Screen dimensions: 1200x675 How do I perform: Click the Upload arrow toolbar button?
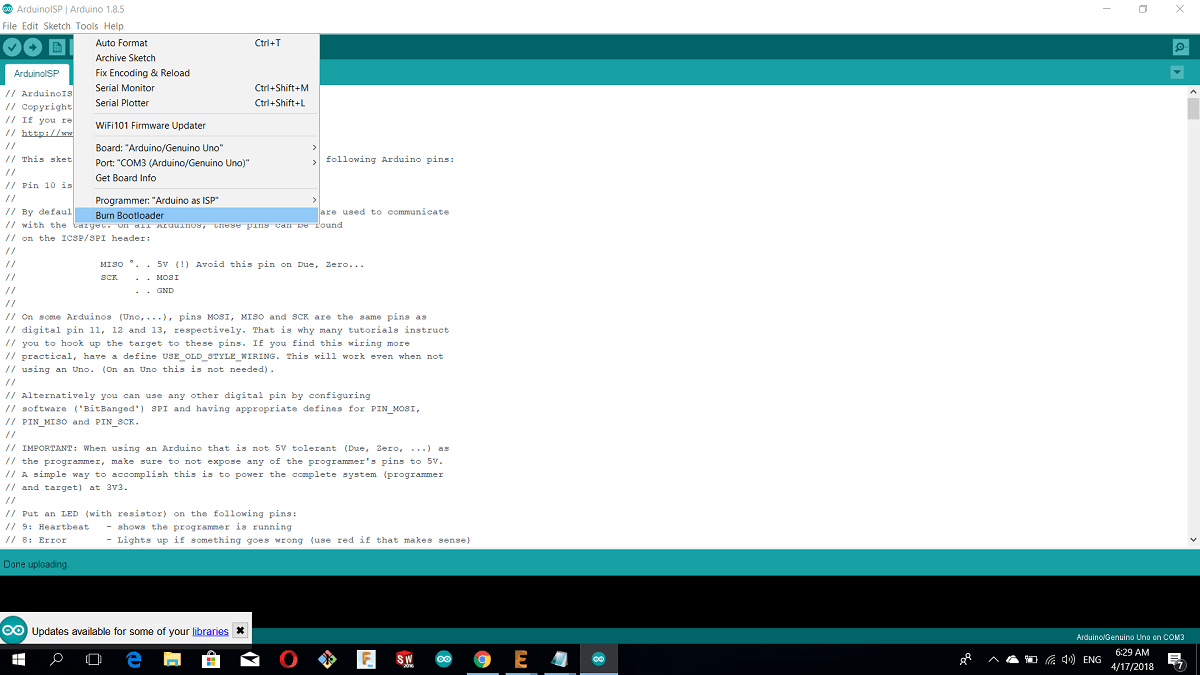pyautogui.click(x=33, y=47)
